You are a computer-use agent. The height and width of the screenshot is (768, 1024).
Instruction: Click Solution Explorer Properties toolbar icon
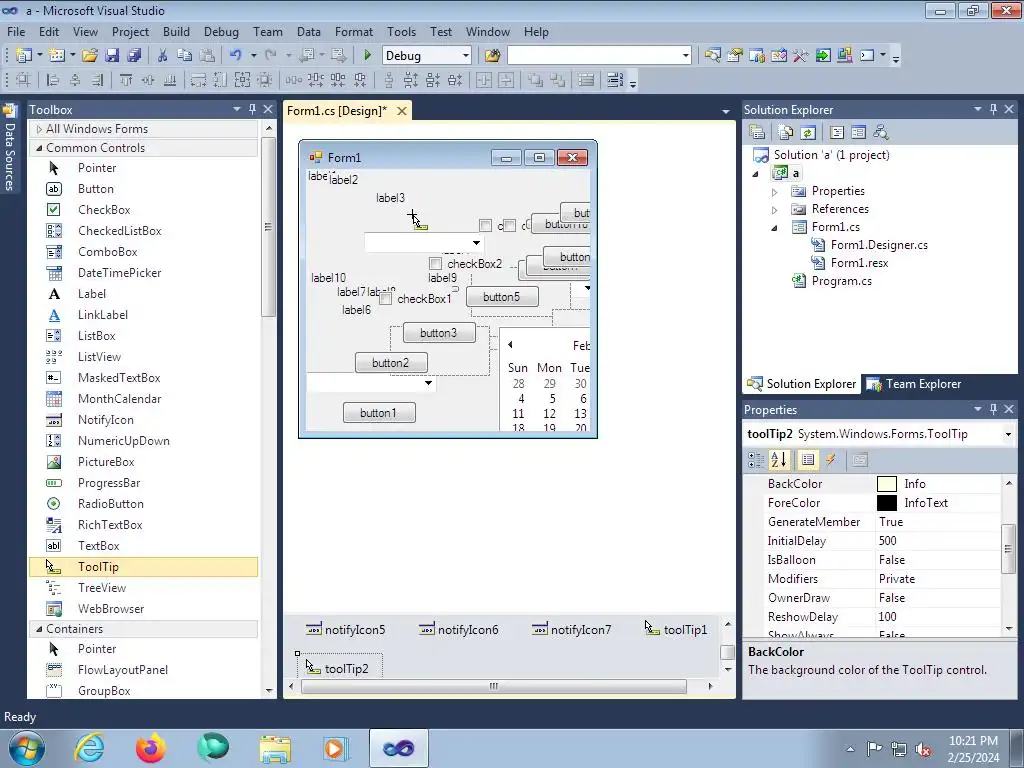pyautogui.click(x=757, y=133)
